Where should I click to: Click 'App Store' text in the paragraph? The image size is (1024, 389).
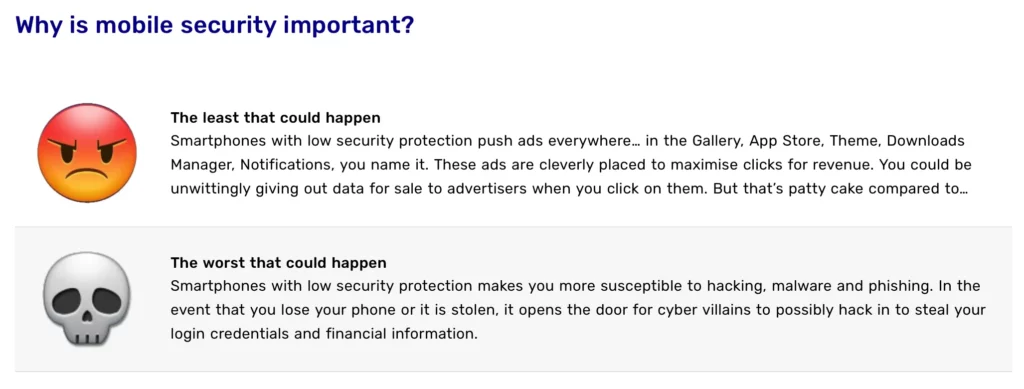tap(777, 142)
